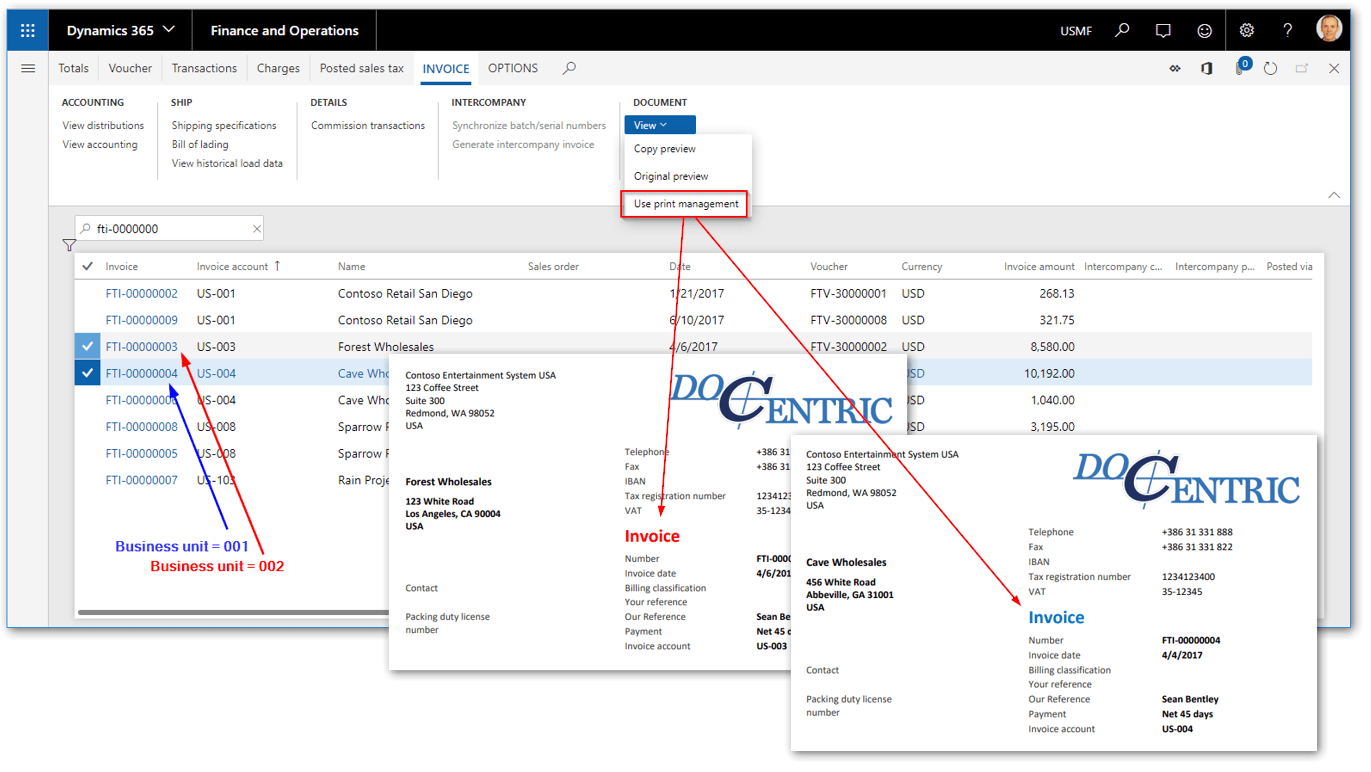This screenshot has height=772, width=1371.
Task: Click the search magnifier in top bar
Action: (x=1122, y=31)
